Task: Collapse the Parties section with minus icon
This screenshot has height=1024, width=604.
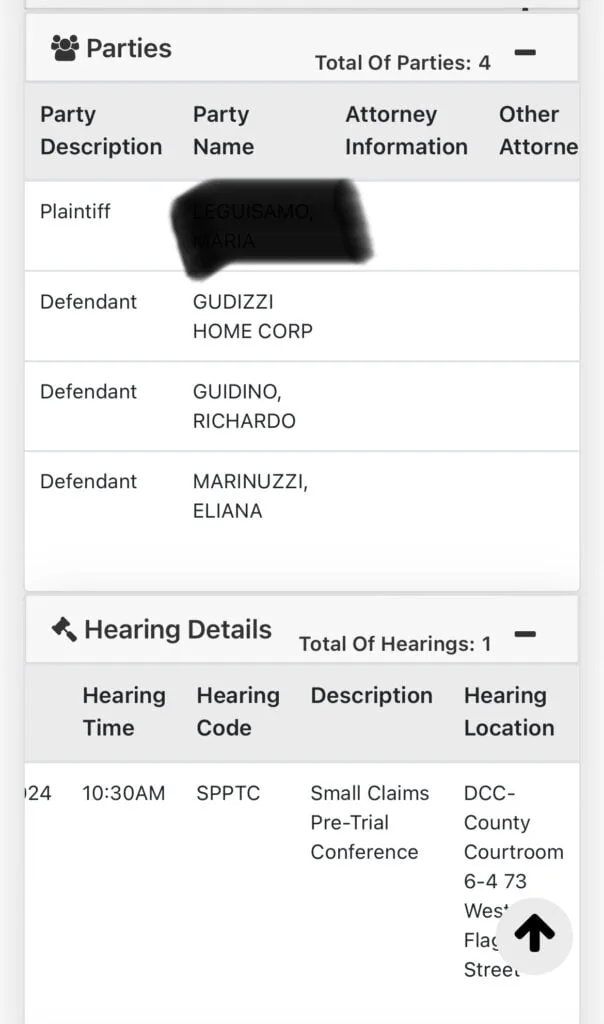Action: [x=525, y=51]
